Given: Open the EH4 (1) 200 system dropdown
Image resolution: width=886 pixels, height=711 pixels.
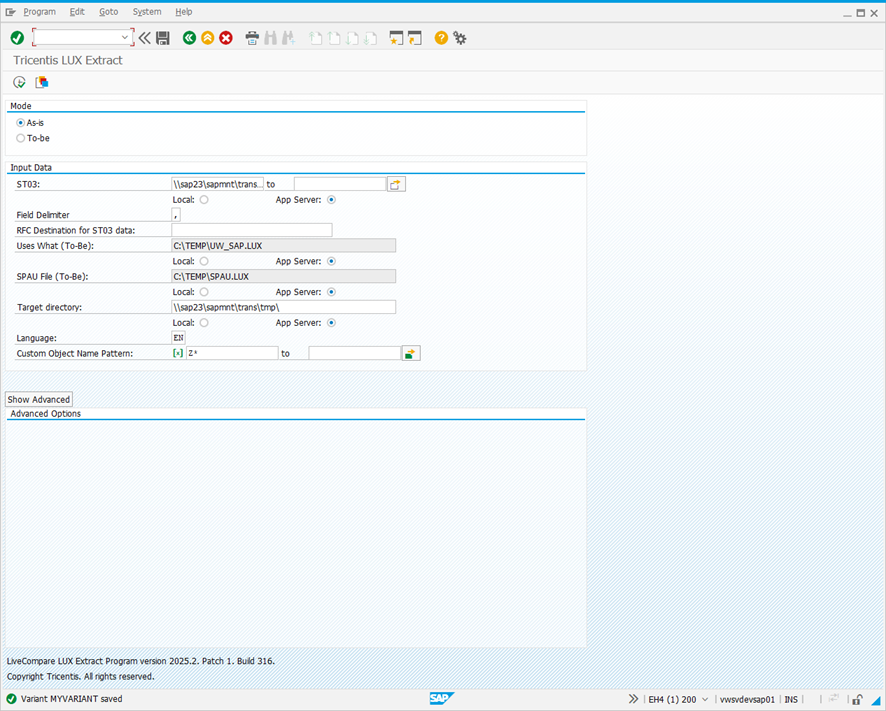Looking at the screenshot, I should [703, 699].
